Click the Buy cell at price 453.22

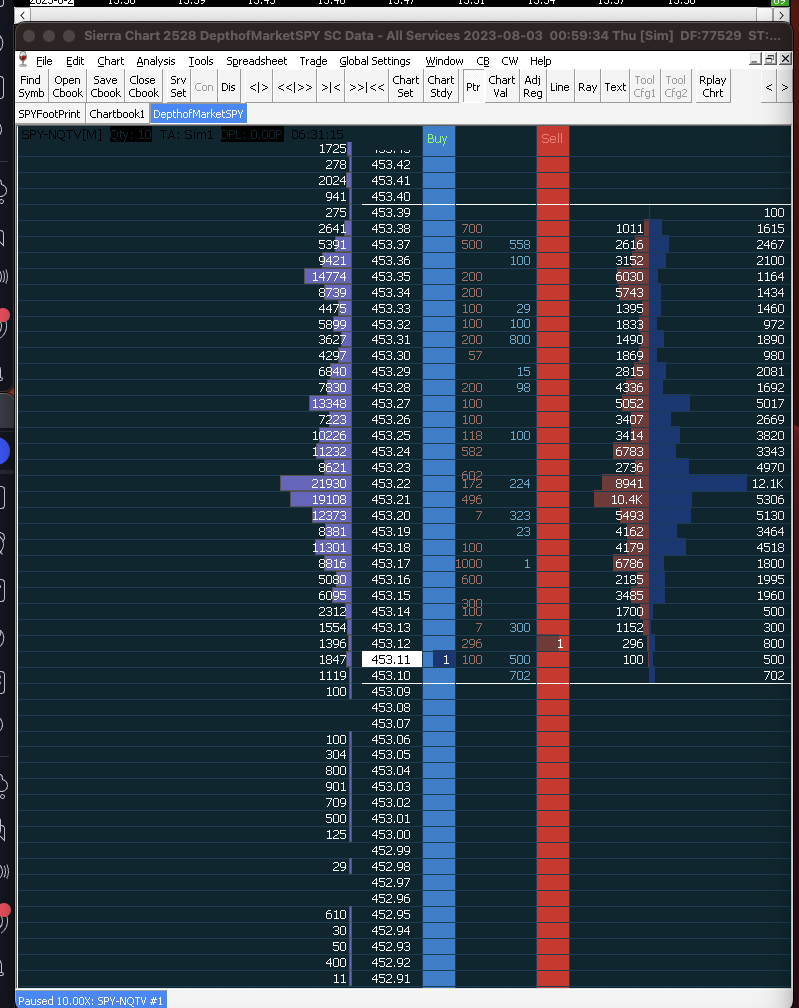point(439,483)
